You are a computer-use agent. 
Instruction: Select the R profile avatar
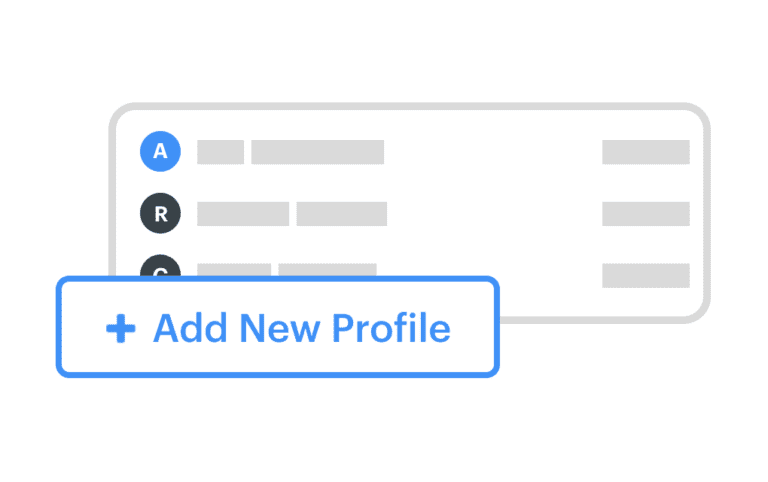tap(160, 213)
